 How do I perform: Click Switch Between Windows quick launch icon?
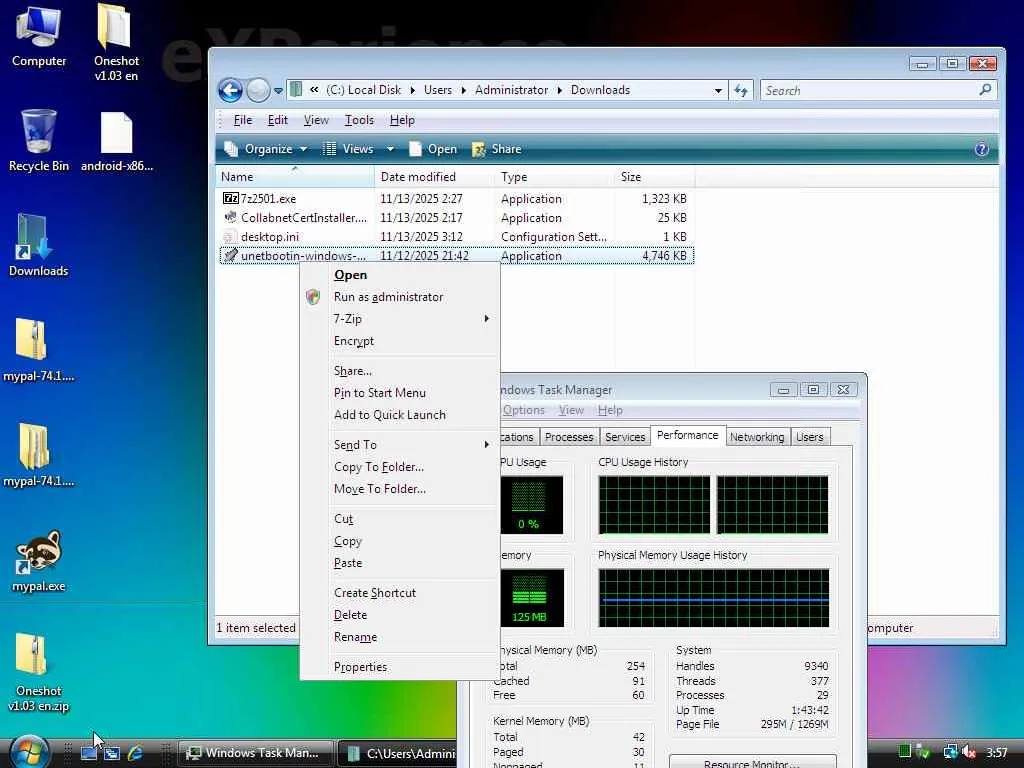tap(112, 752)
